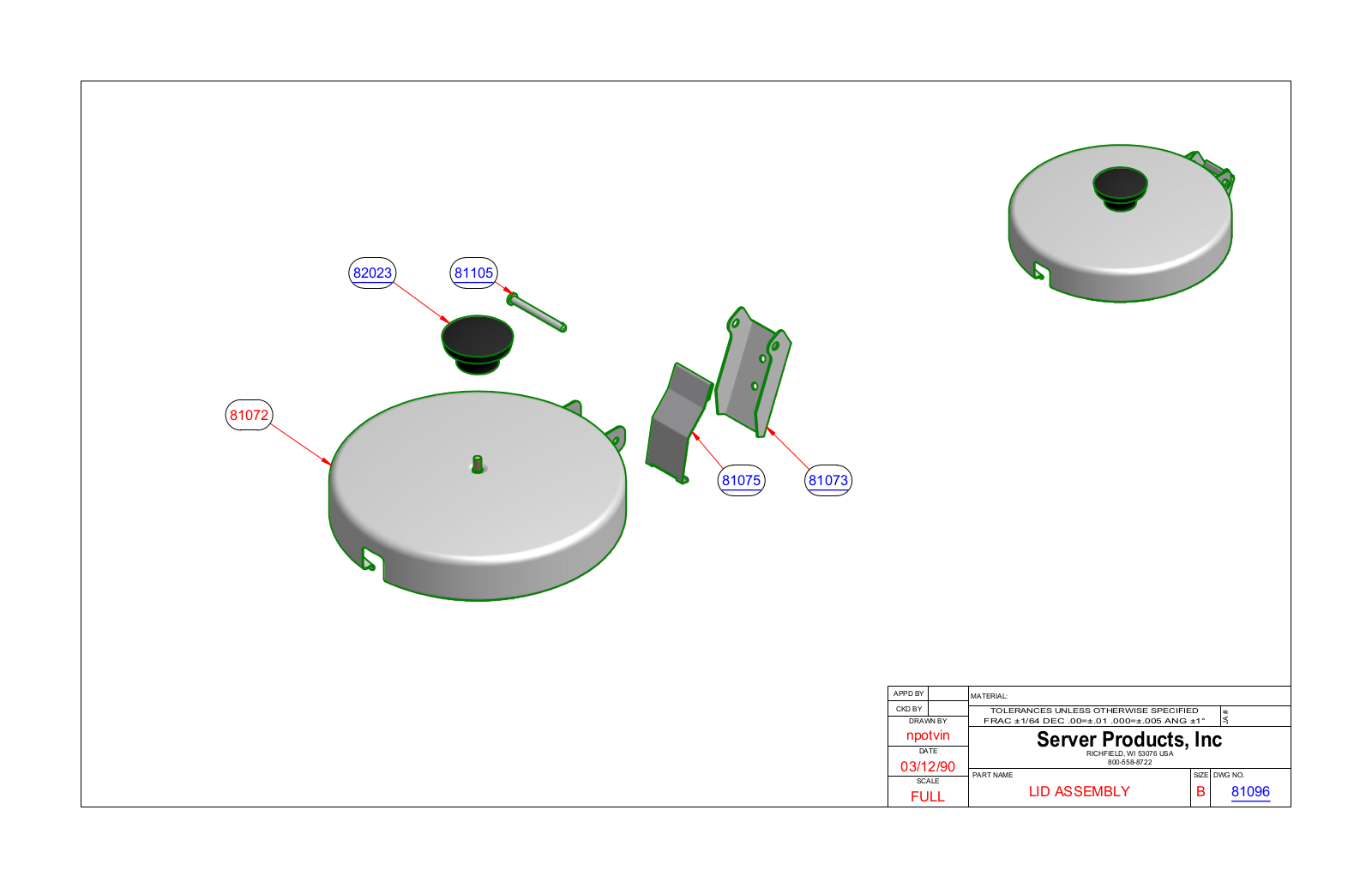
Task: Select the pin part near balloon 81105
Action: tap(537, 312)
